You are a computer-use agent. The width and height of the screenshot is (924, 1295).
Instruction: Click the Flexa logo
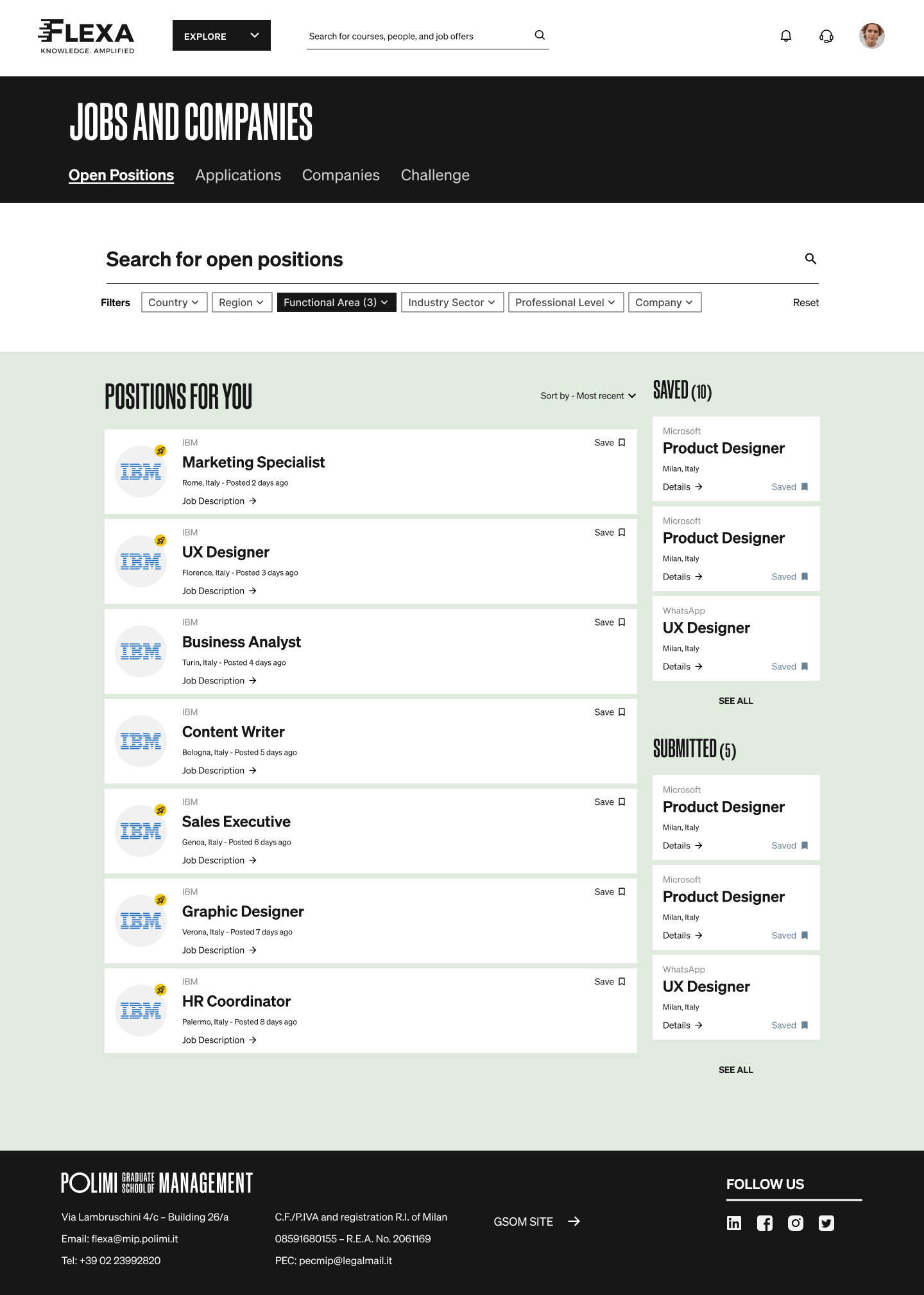click(x=87, y=37)
